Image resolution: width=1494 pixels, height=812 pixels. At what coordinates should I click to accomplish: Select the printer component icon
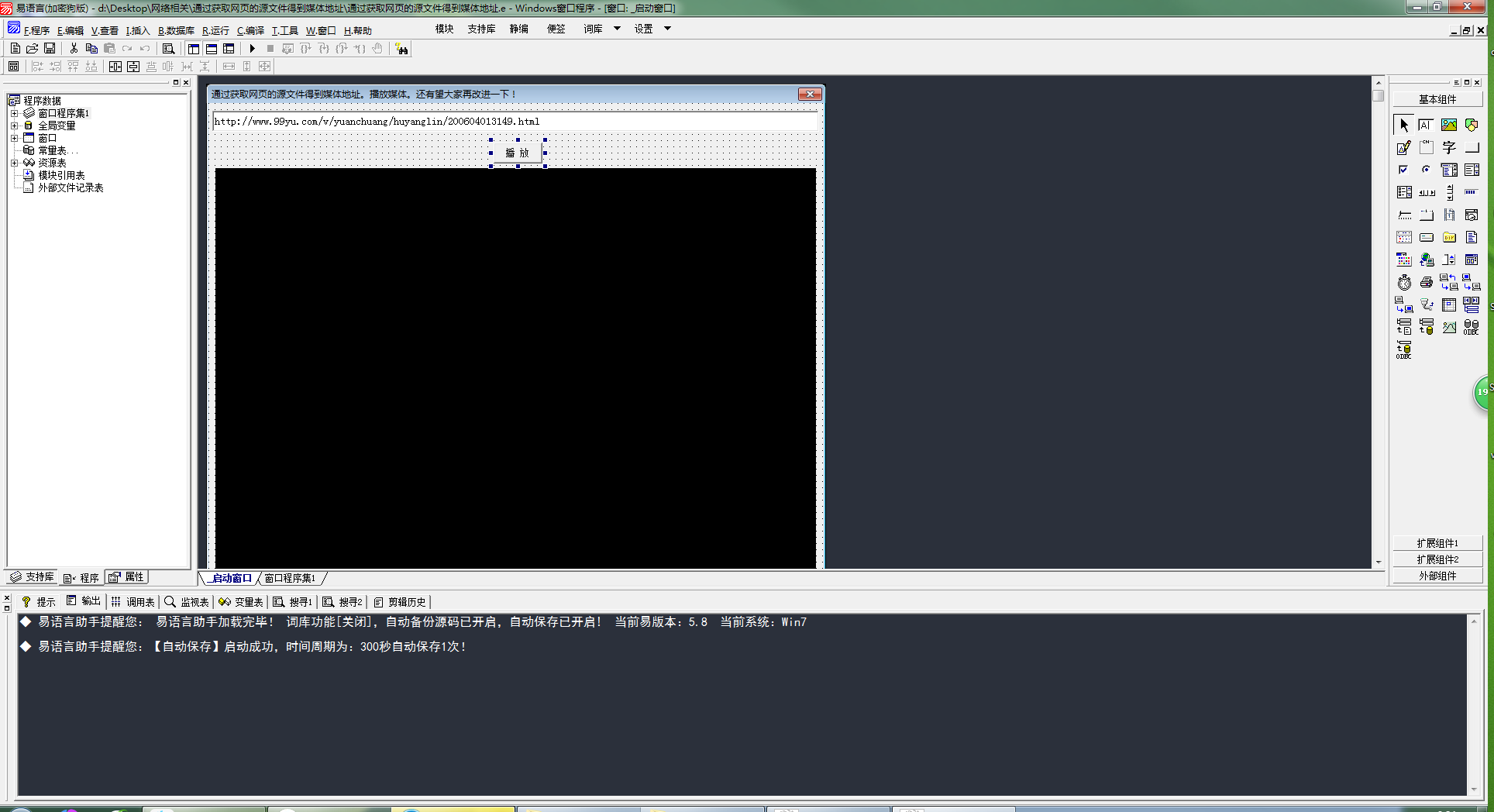(x=1426, y=283)
